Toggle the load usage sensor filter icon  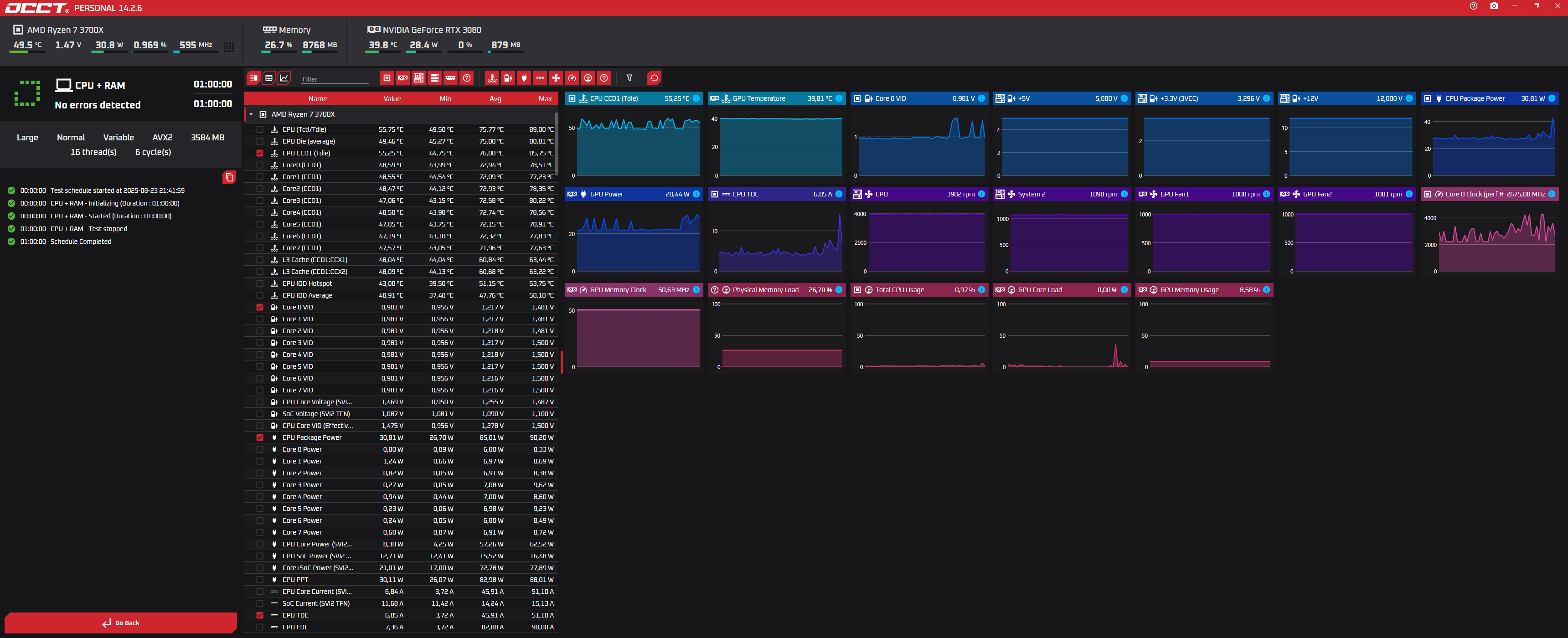point(588,78)
